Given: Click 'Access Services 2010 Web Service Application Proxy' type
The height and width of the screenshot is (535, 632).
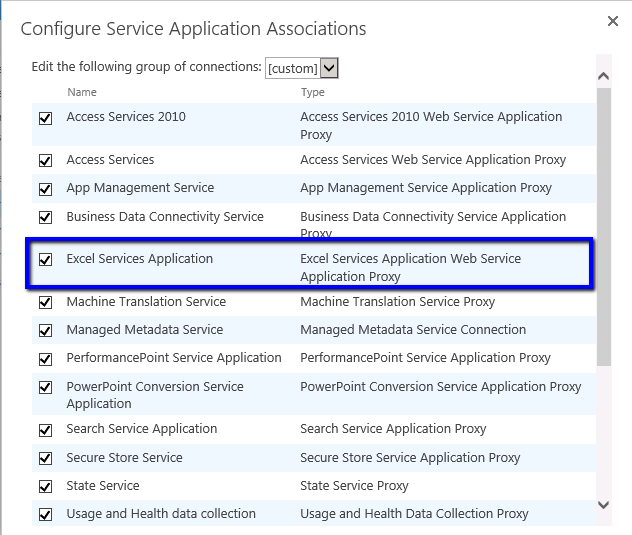Looking at the screenshot, I should click(x=431, y=125).
